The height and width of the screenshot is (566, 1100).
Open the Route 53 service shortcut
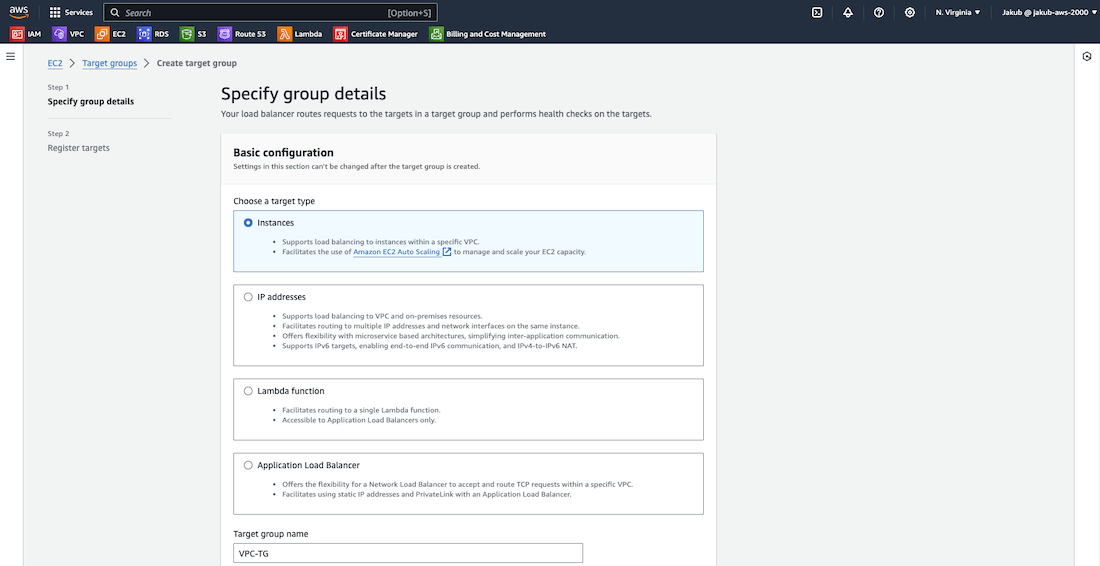pyautogui.click(x=244, y=34)
